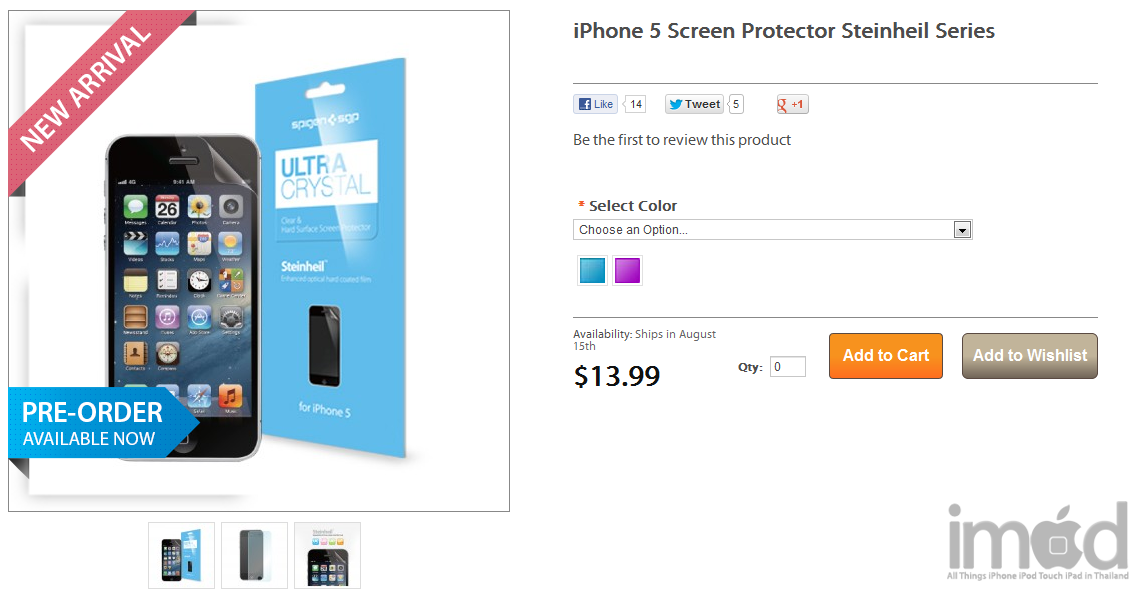The width and height of the screenshot is (1145, 597).
Task: Open the third product thumbnail
Action: click(327, 555)
